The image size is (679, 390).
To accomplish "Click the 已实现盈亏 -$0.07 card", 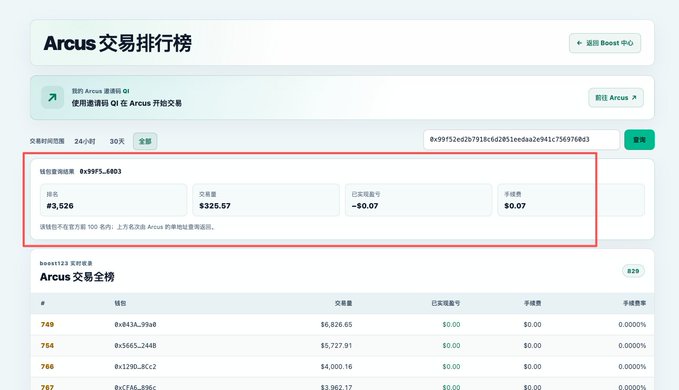I will pyautogui.click(x=418, y=200).
